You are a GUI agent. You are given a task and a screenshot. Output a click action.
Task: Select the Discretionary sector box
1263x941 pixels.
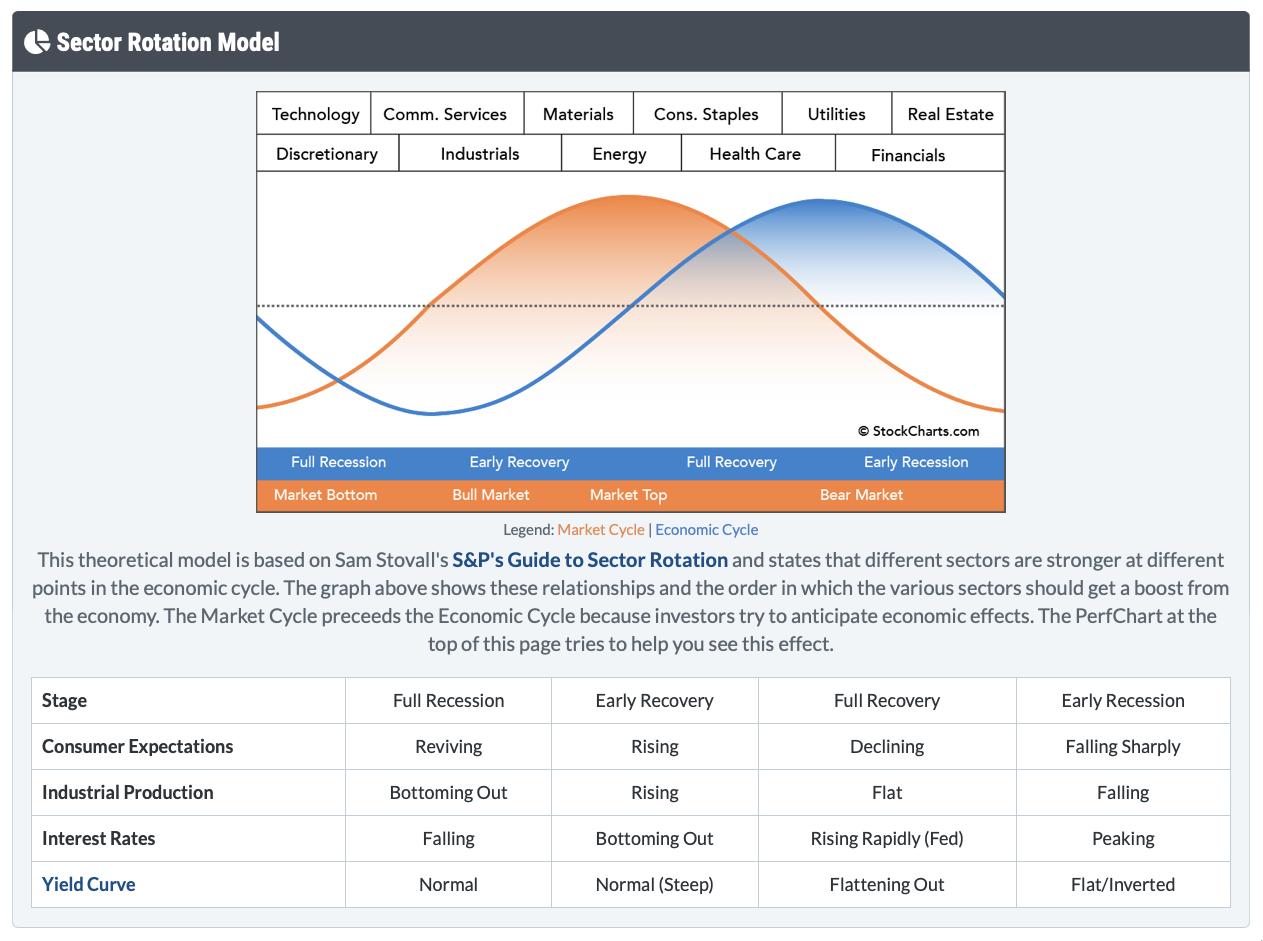(327, 154)
